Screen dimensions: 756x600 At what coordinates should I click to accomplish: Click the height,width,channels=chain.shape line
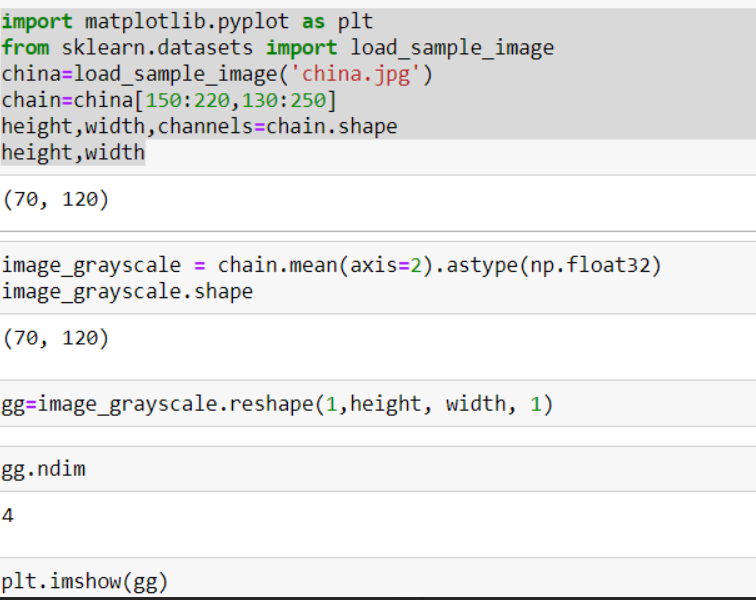(x=199, y=127)
